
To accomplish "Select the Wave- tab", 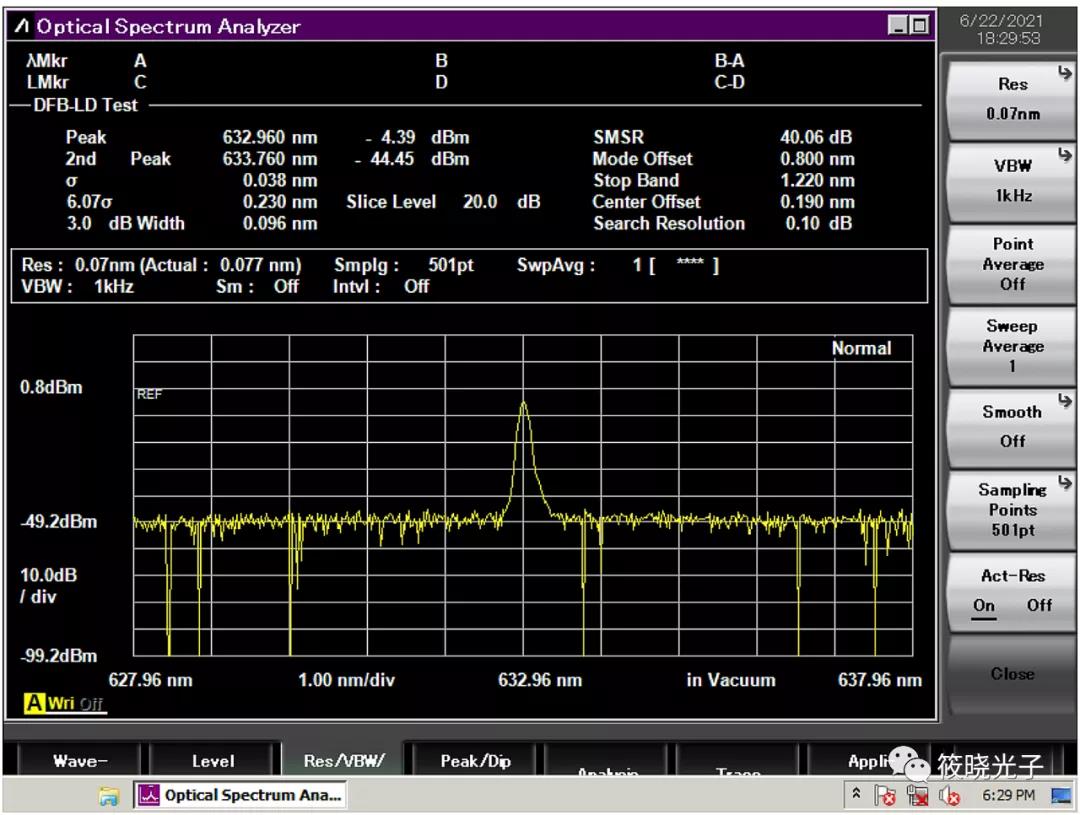I will click(x=80, y=761).
